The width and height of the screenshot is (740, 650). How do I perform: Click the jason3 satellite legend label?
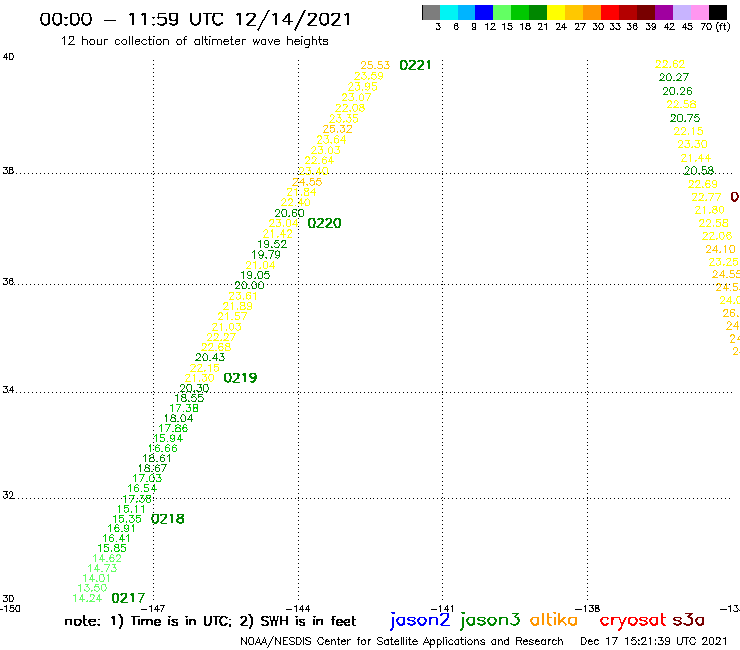490,620
